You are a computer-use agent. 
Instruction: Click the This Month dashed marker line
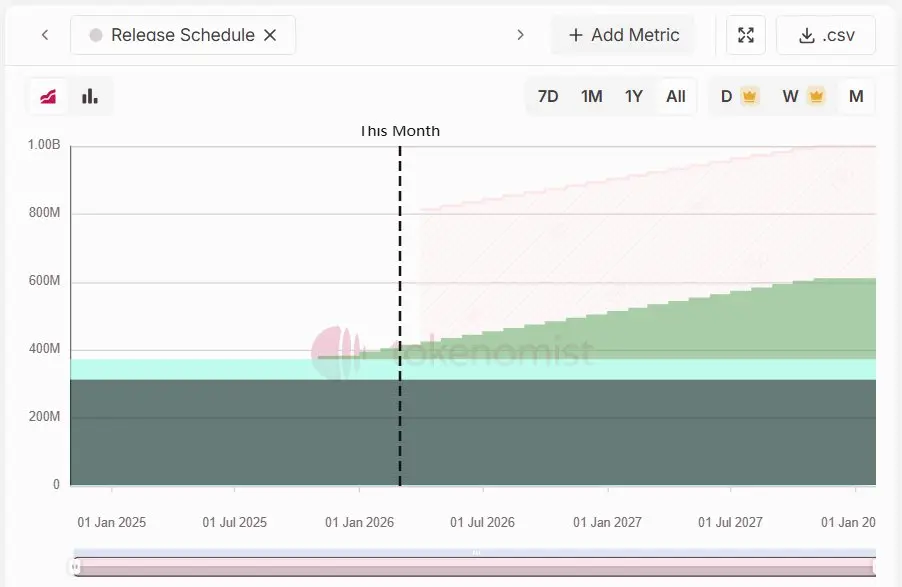(400, 315)
